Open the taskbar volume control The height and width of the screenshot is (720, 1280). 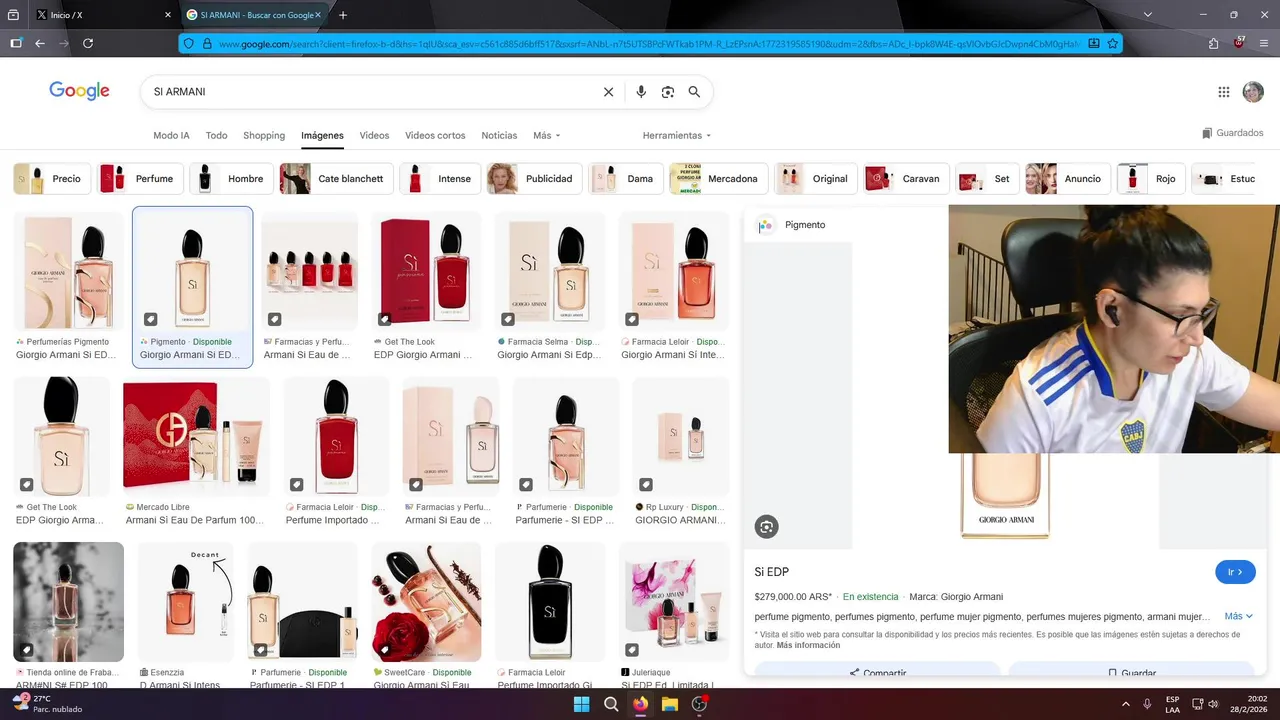[1213, 704]
